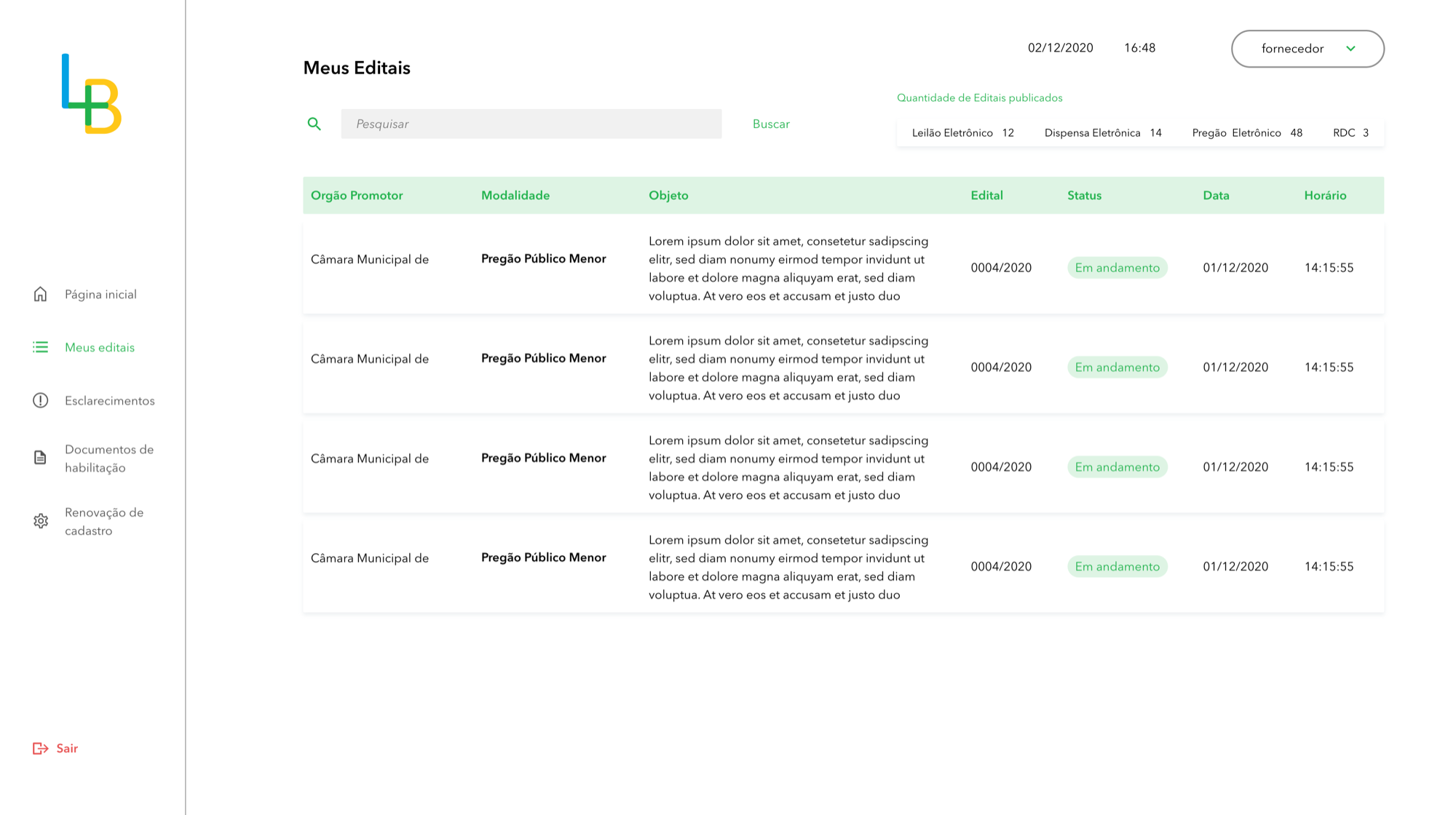Click the Em andamento badge in fourth row

pos(1117,567)
